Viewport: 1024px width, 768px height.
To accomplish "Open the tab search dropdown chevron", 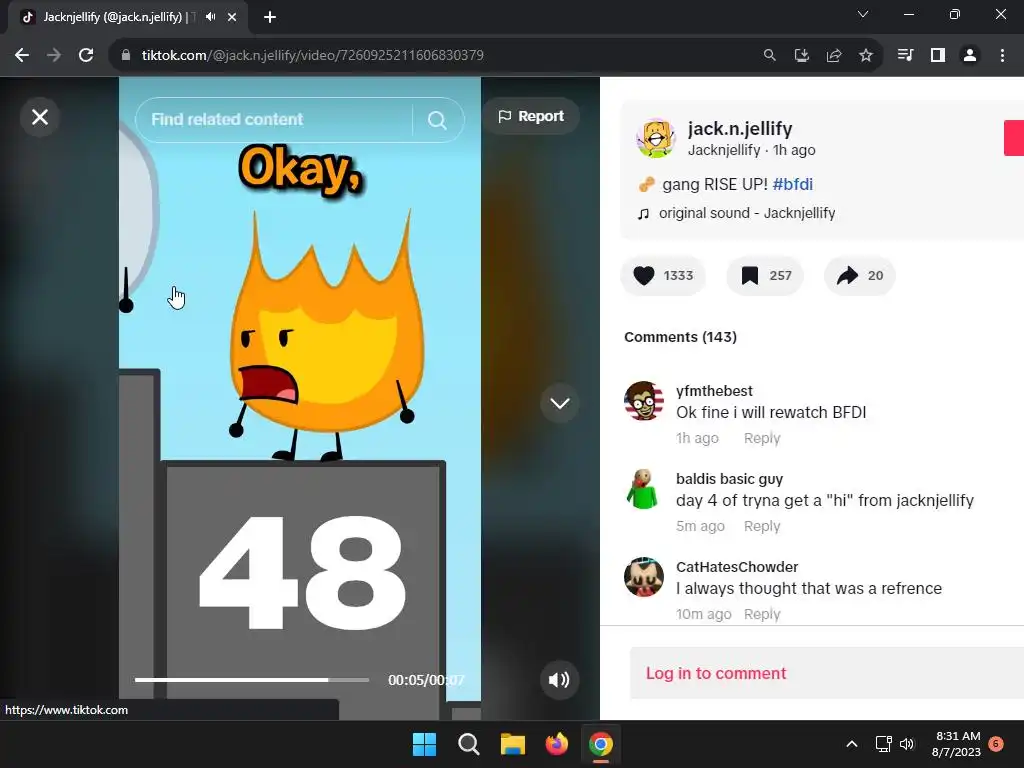I will point(863,14).
